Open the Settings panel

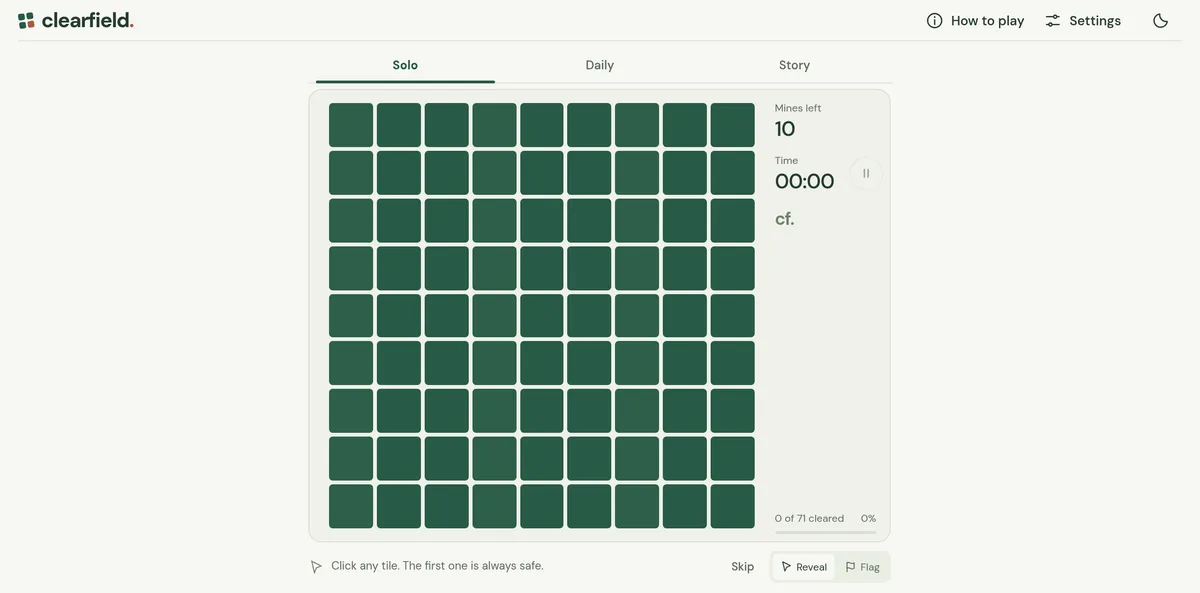click(1083, 20)
